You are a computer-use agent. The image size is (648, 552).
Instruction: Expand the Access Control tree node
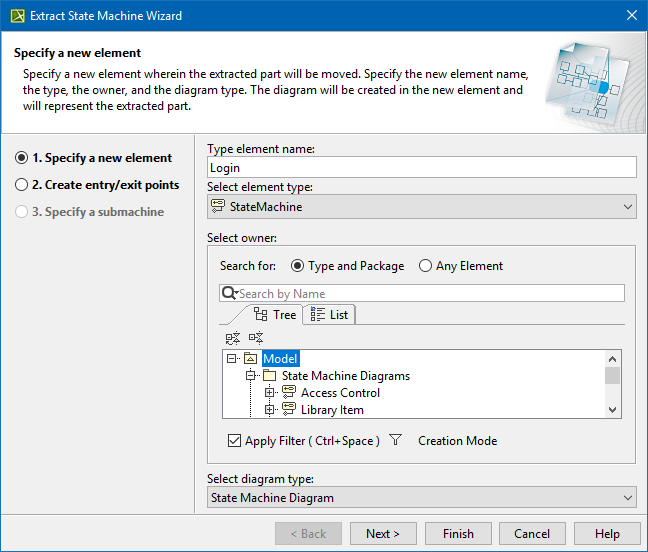(x=269, y=393)
